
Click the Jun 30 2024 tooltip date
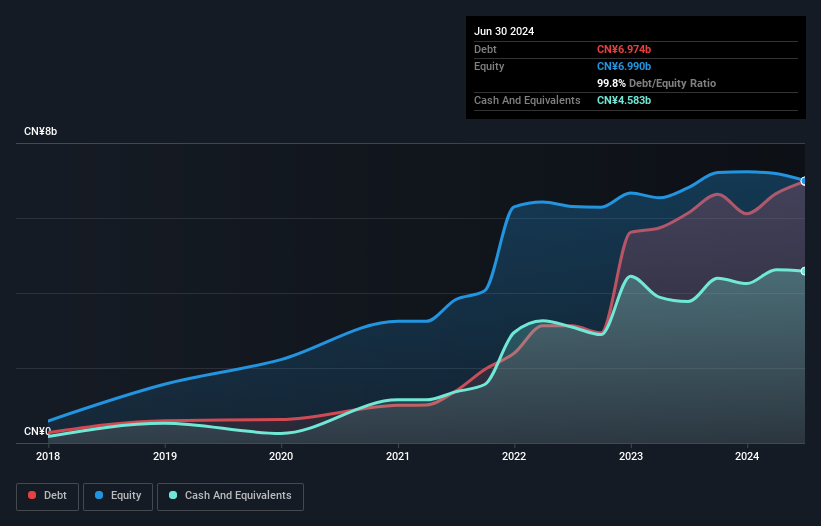(x=504, y=31)
